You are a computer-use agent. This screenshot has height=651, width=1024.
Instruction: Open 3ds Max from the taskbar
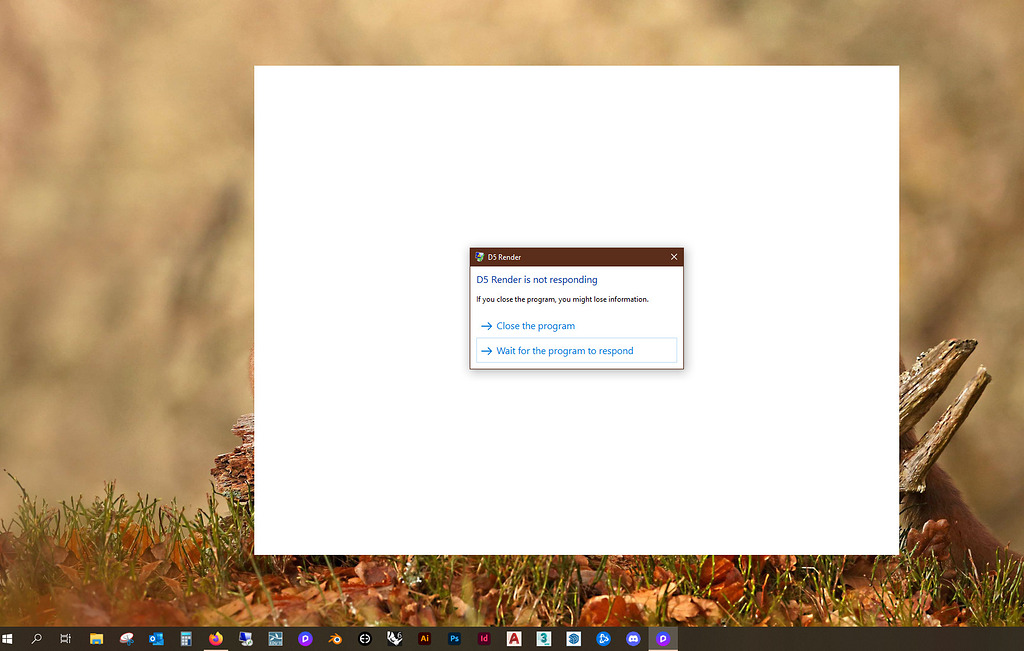pos(544,639)
